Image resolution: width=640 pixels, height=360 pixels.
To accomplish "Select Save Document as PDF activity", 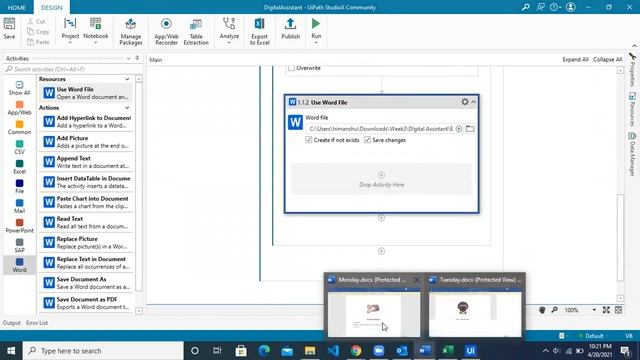I will coord(86,303).
